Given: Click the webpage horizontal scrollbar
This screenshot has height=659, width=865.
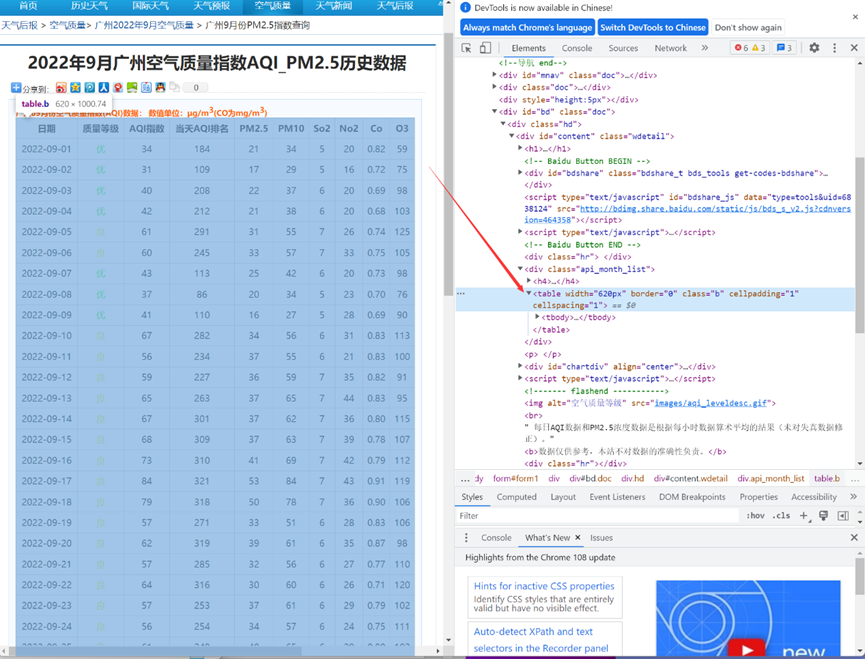Looking at the screenshot, I should 154,651.
